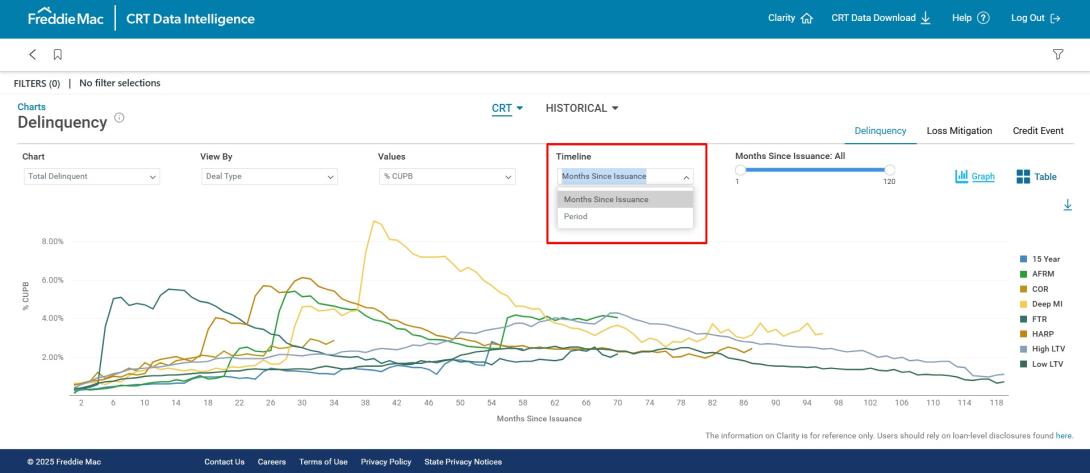Click the bookmark icon
The image size is (1090, 473).
[58, 54]
